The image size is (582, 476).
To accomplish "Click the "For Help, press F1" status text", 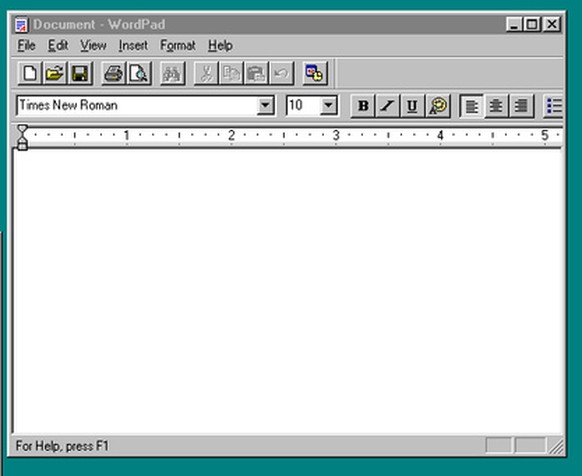I will click(62, 446).
